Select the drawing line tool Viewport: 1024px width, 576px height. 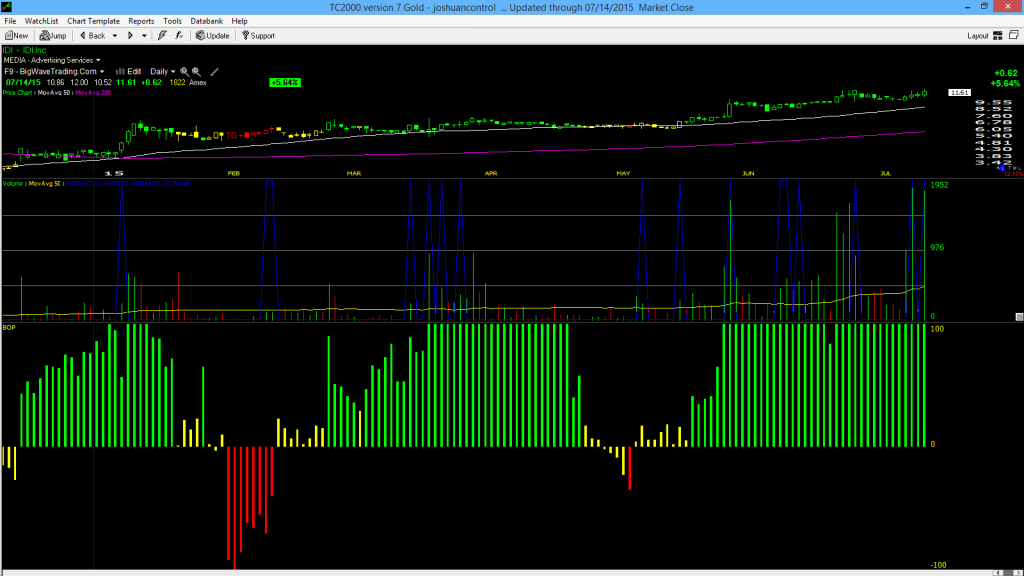[x=214, y=72]
